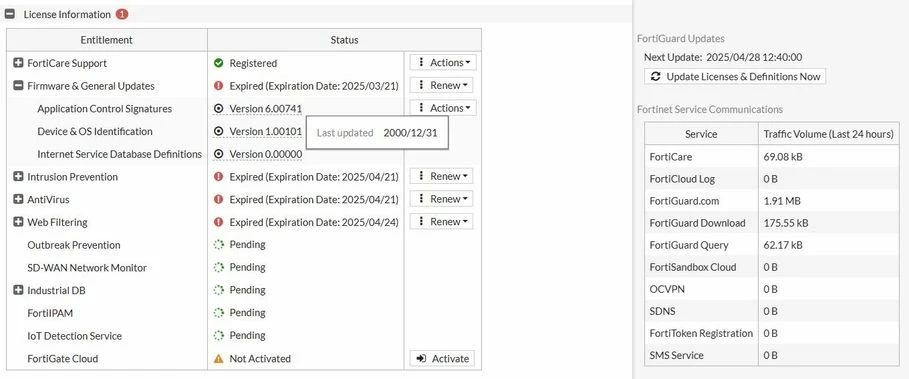Open Actions dropdown for Application Control Signatures

[x=443, y=108]
